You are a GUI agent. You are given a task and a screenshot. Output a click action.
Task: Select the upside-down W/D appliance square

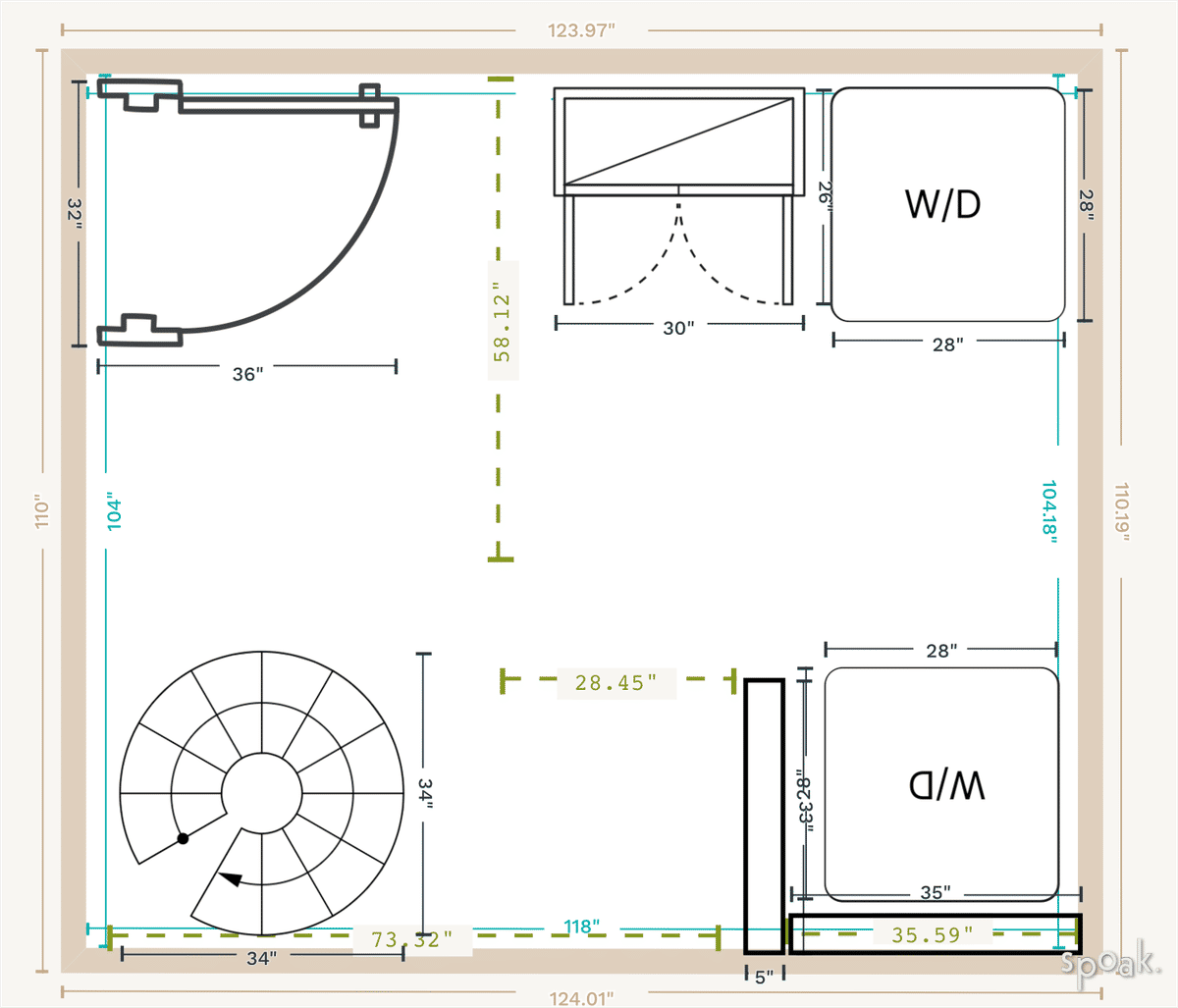[x=941, y=784]
